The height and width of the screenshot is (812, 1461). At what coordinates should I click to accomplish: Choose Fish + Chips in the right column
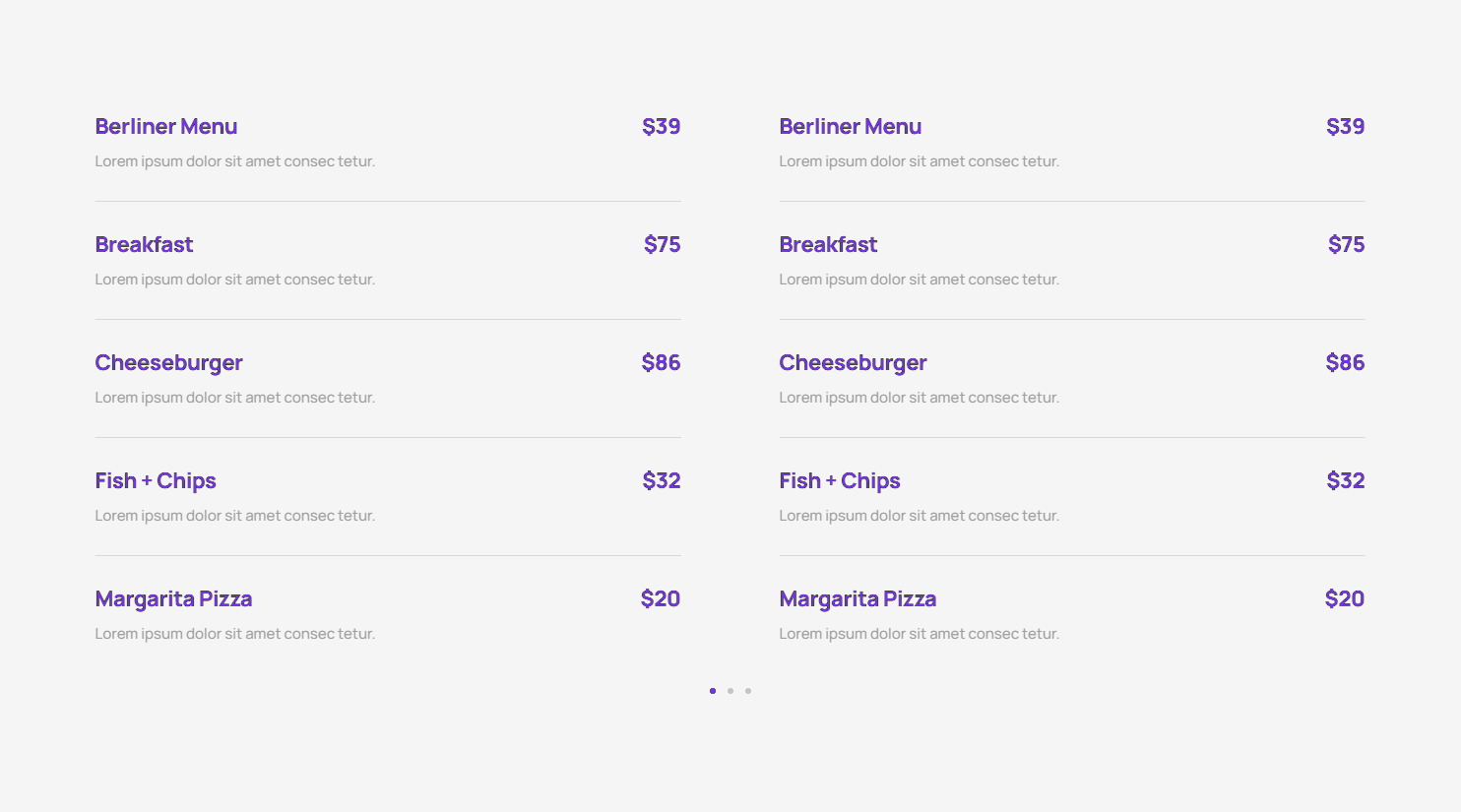pos(840,481)
